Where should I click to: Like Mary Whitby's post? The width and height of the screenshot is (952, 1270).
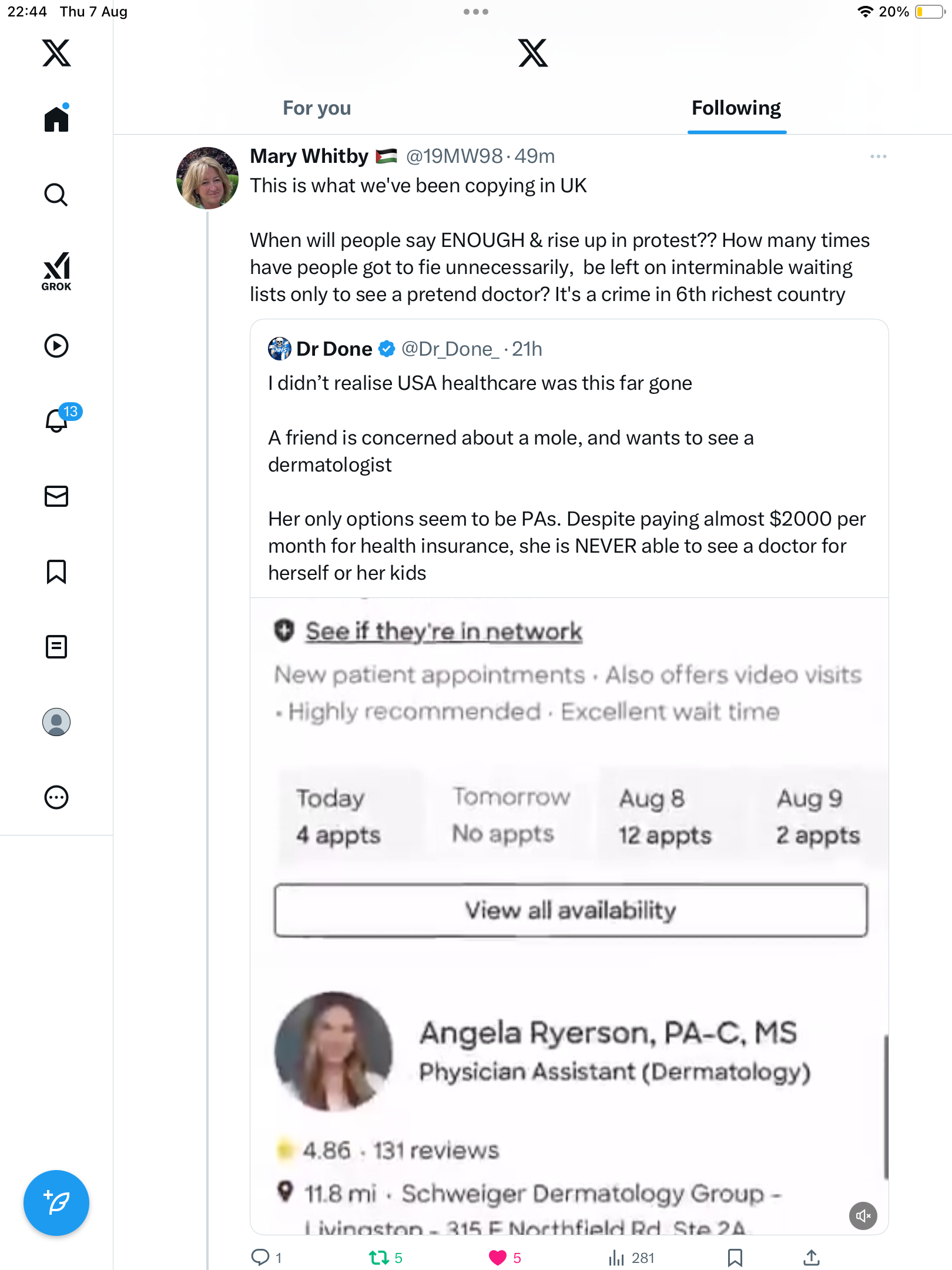coord(498,1258)
